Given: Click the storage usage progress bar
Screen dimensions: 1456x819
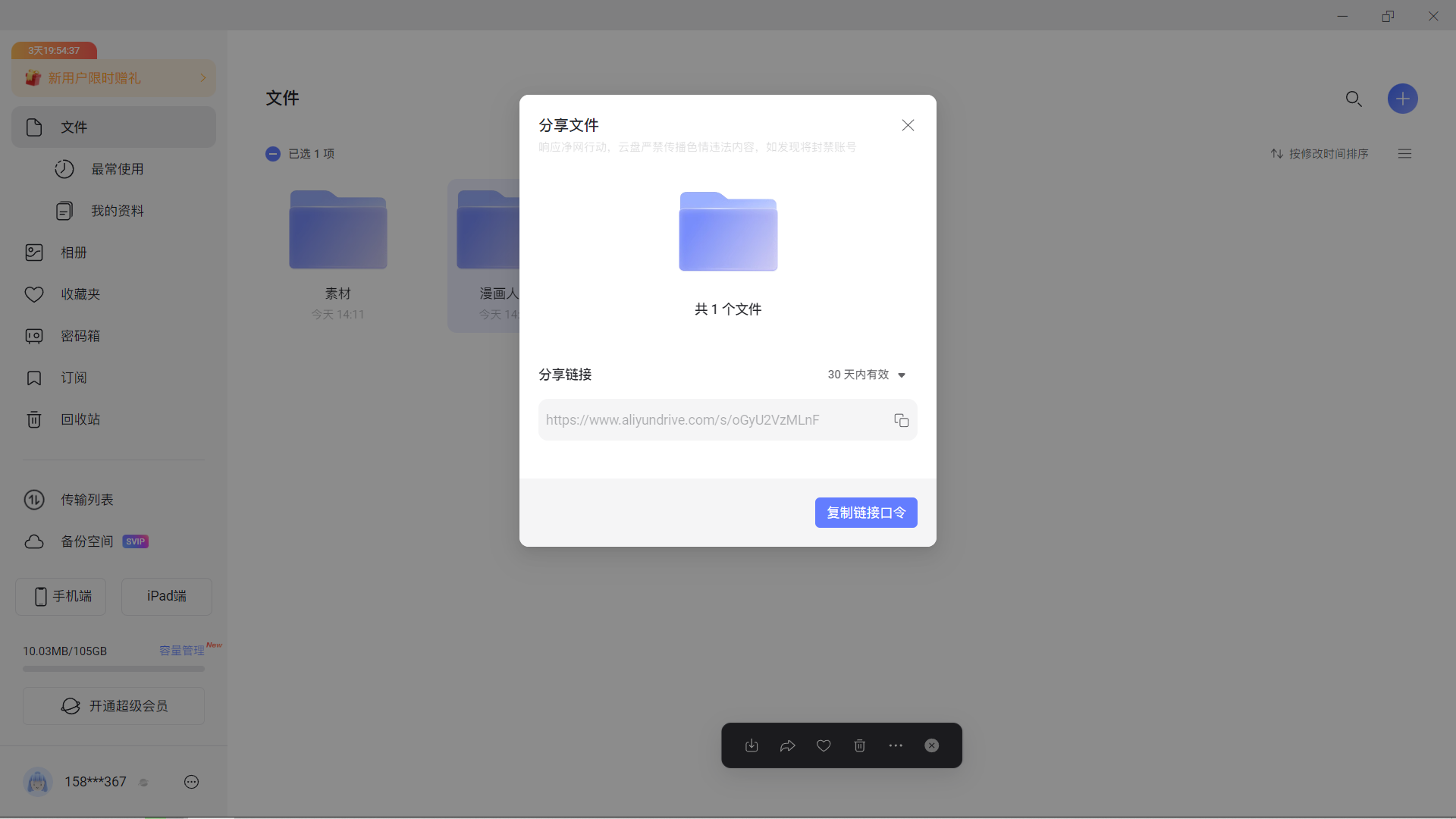Looking at the screenshot, I should point(114,669).
